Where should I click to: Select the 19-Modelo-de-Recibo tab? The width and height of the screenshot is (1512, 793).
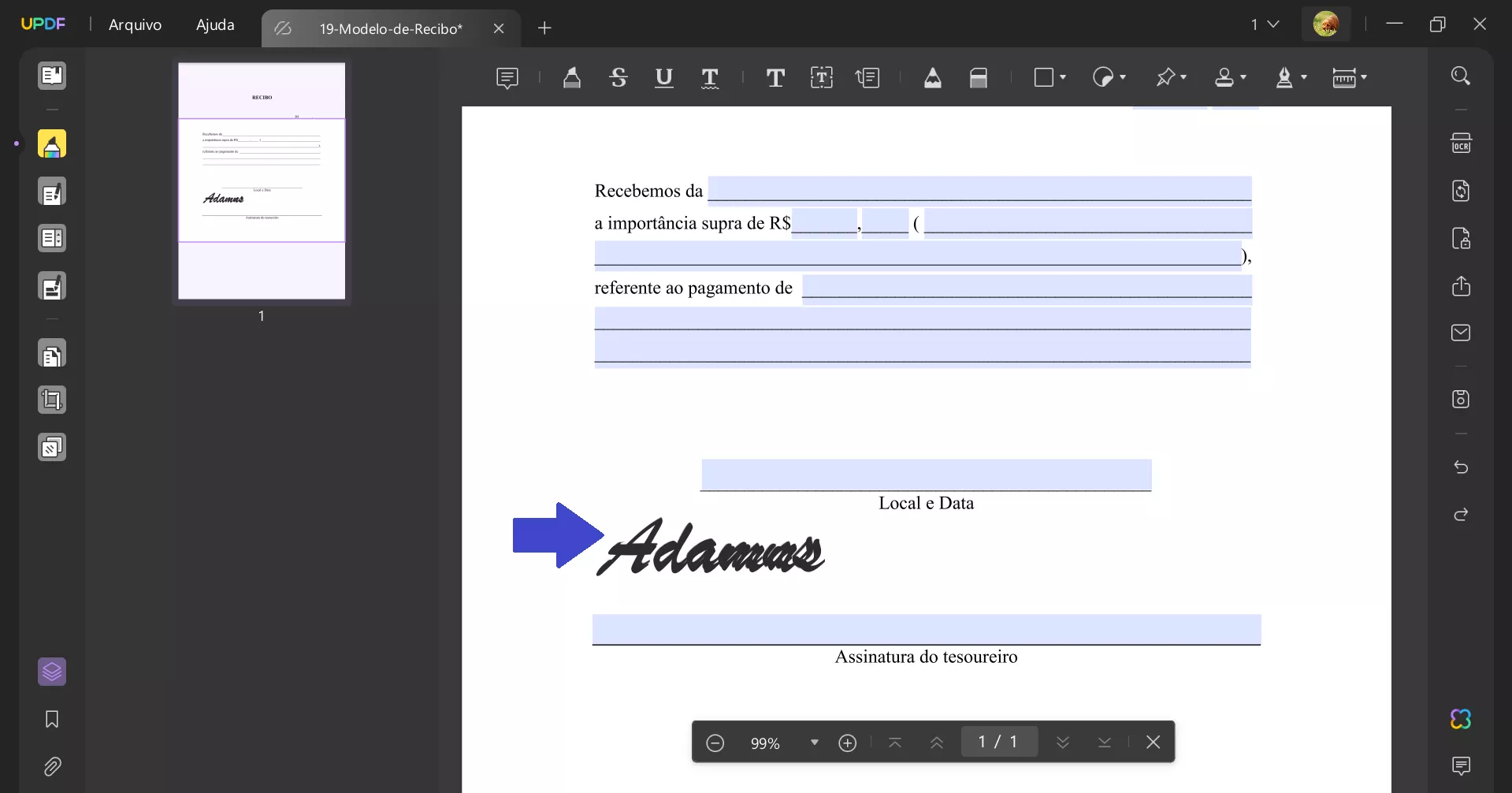[391, 28]
